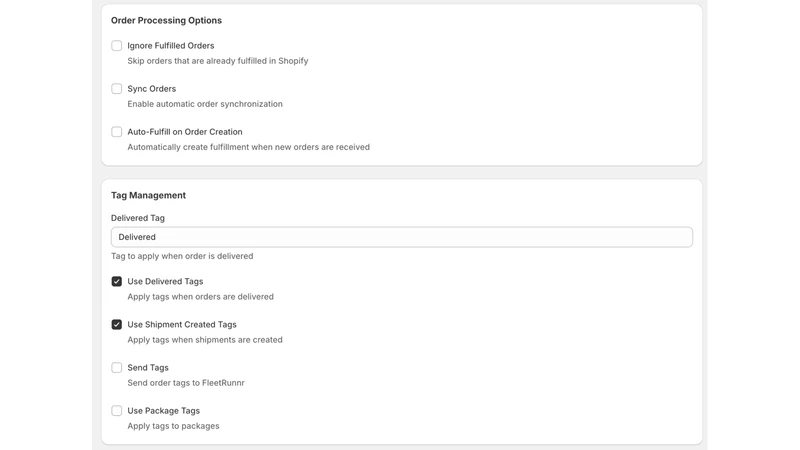Click 'Tag to apply when order is delivered'
Screen dimensions: 800x450
182,256
